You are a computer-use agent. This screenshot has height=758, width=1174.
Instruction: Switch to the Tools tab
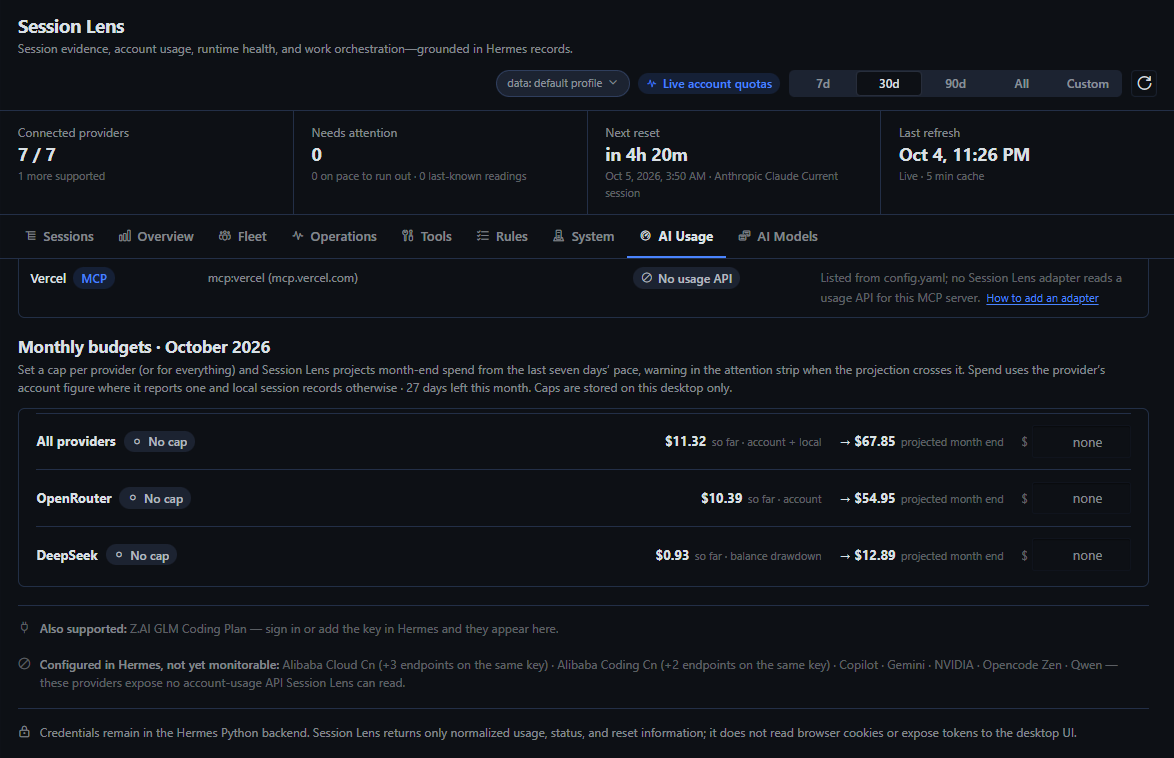click(x=427, y=236)
